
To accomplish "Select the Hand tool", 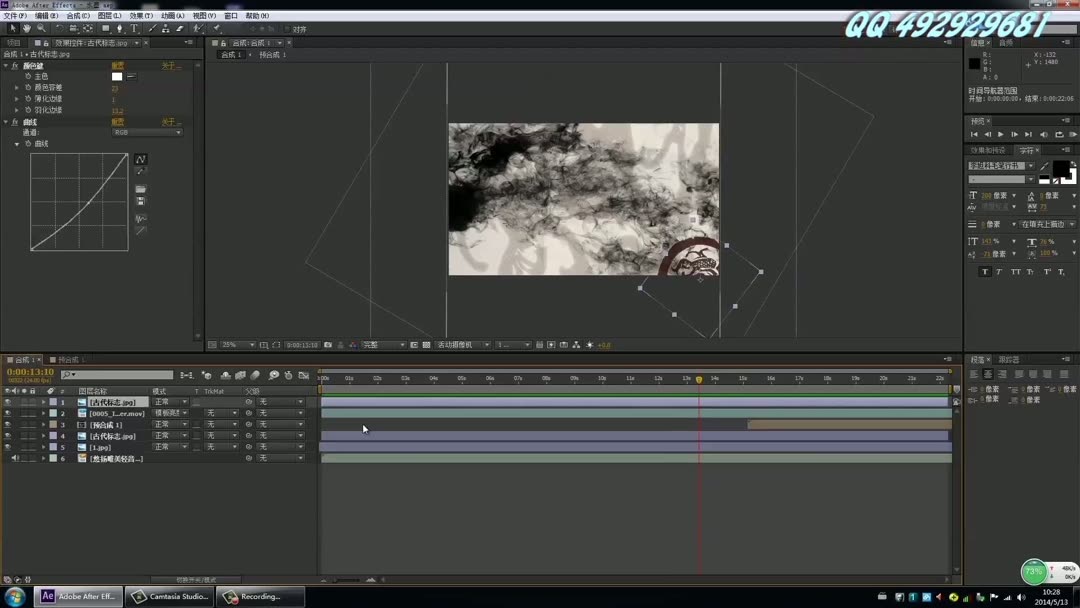I will coord(27,28).
